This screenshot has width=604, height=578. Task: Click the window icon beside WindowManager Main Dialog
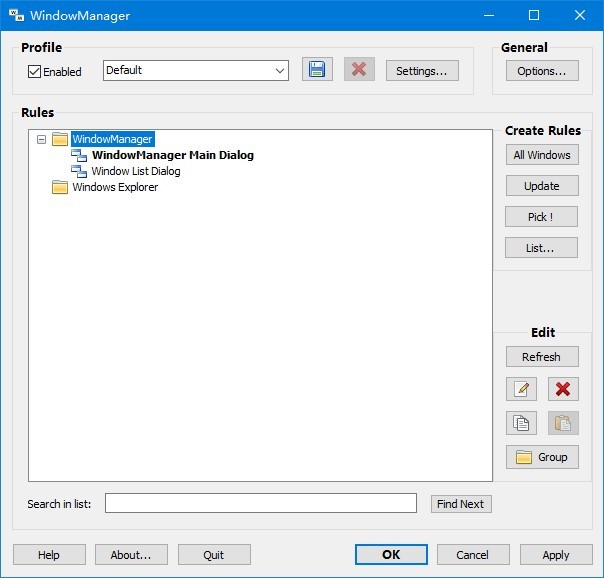click(x=79, y=155)
